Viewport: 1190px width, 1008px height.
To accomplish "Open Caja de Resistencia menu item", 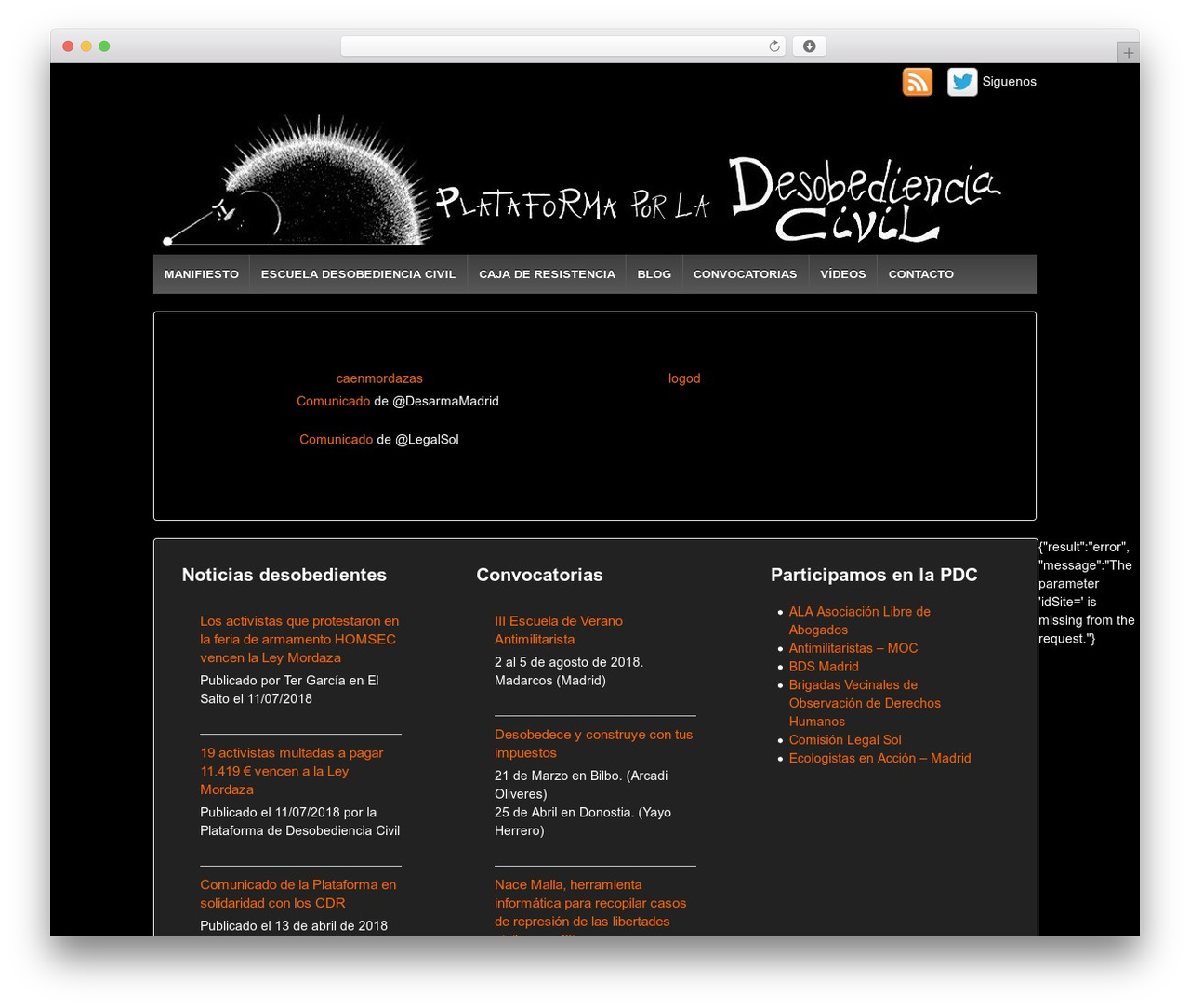I will [x=548, y=274].
